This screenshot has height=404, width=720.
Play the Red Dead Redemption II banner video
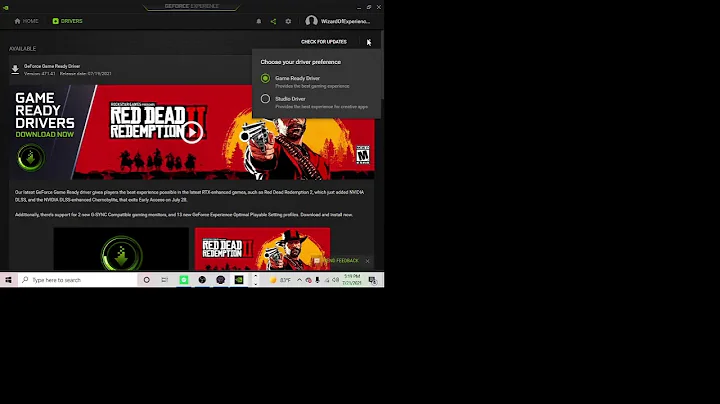(191, 132)
